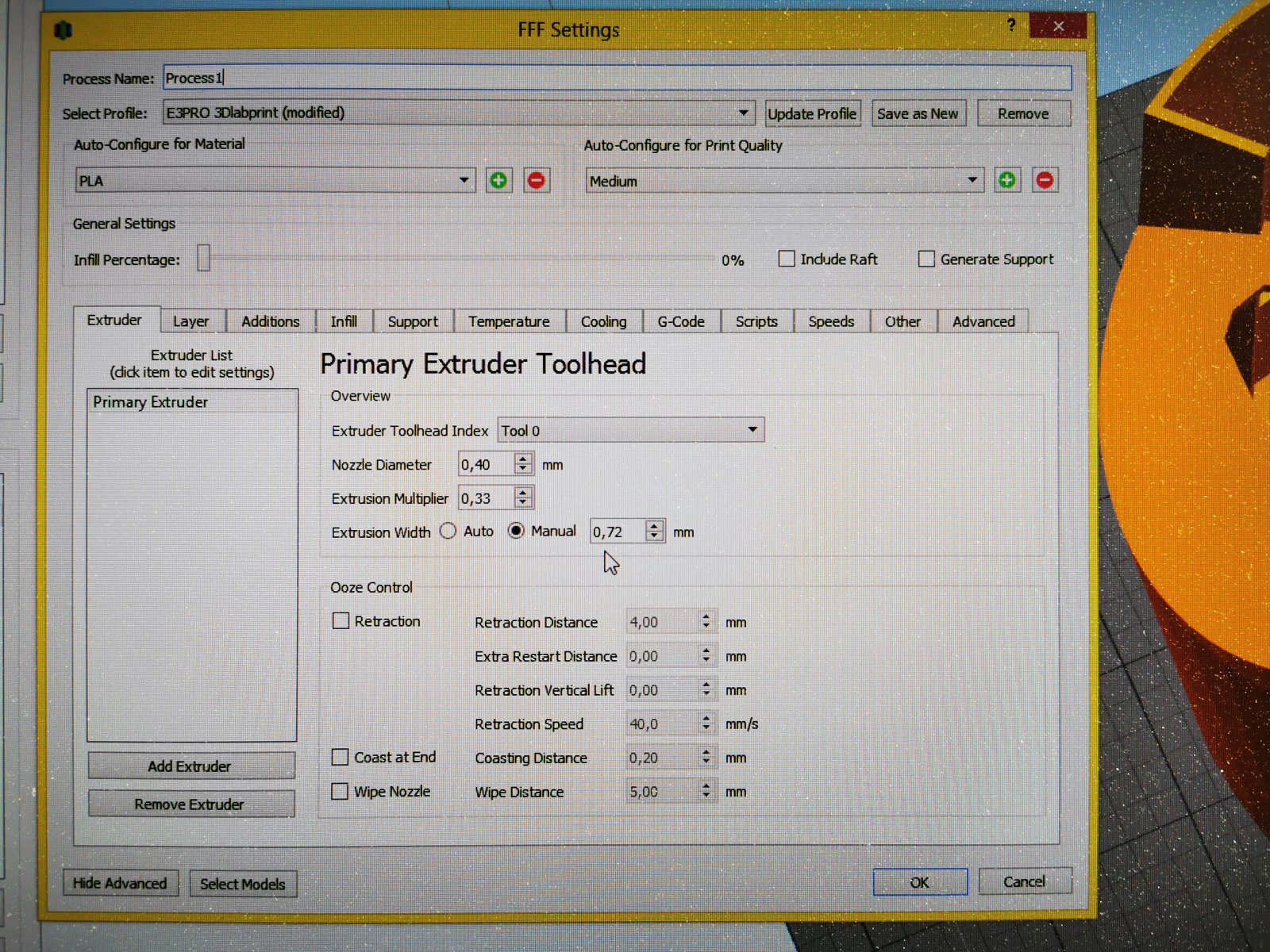1270x952 pixels.
Task: Switch to the Speeds tab
Action: (x=831, y=321)
